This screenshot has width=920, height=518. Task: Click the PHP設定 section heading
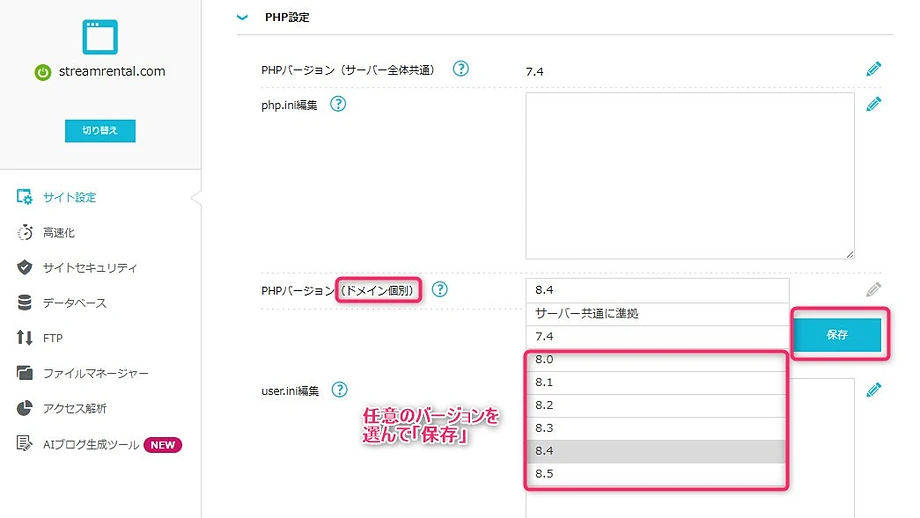point(287,18)
